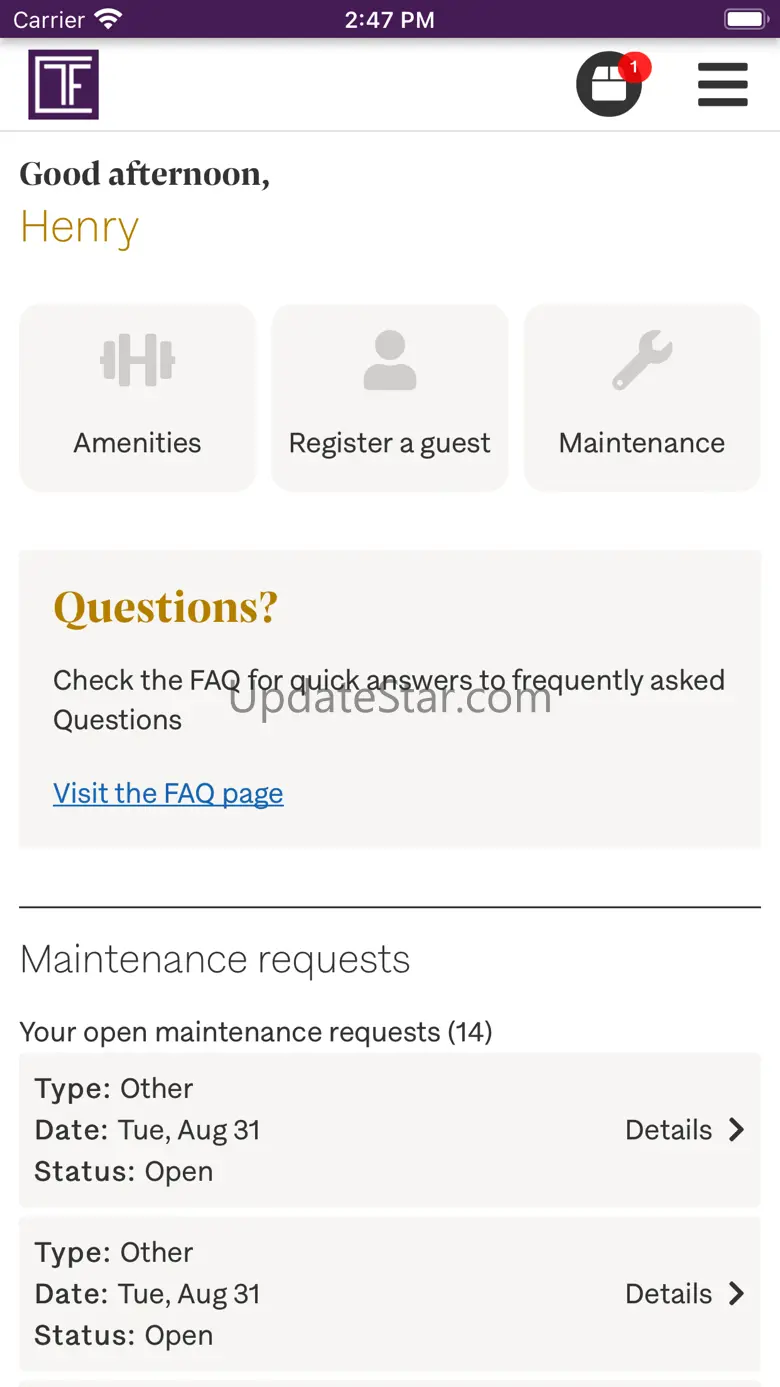
Task: Click the Questions? heading
Action: point(165,607)
